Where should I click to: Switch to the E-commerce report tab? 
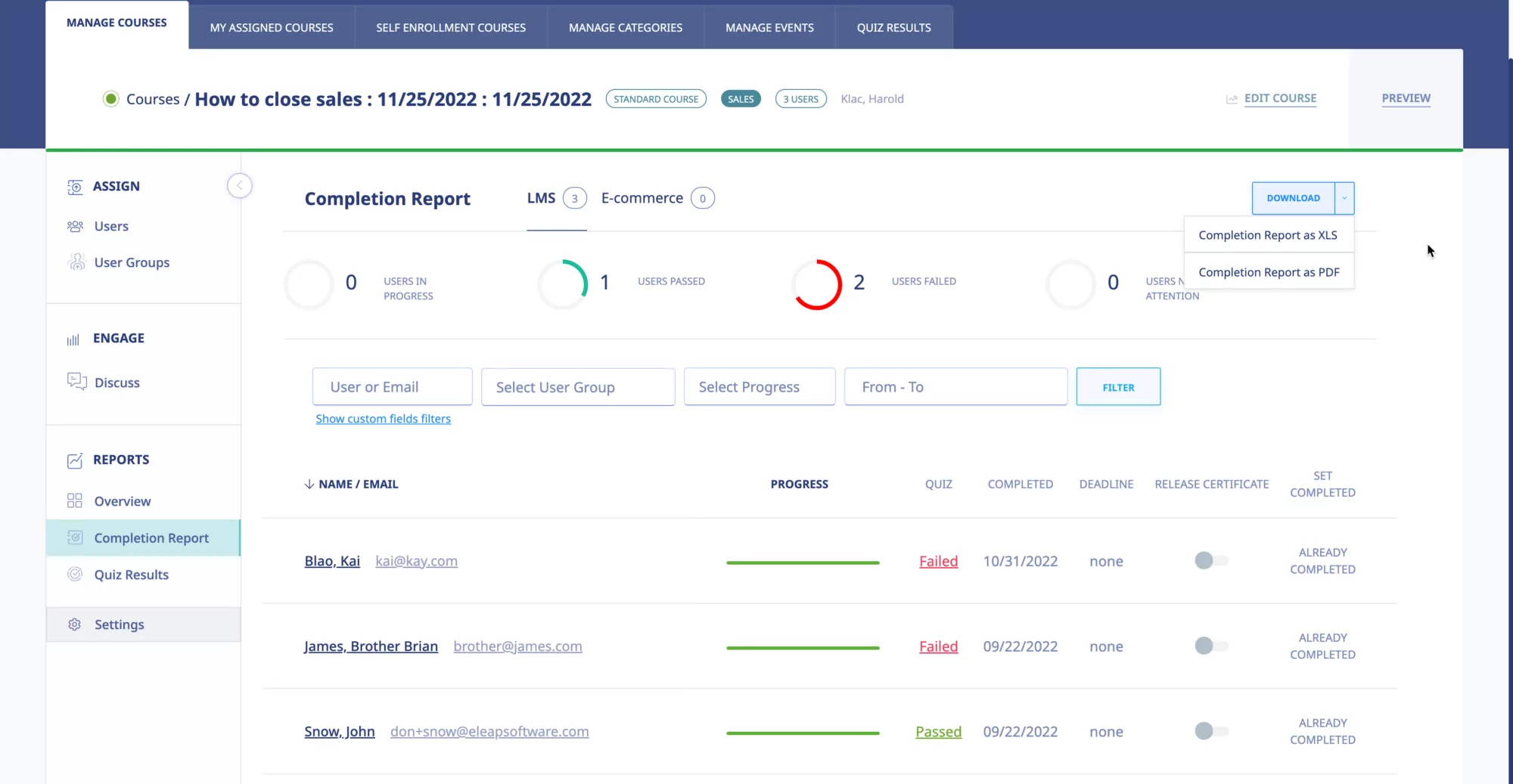(657, 198)
